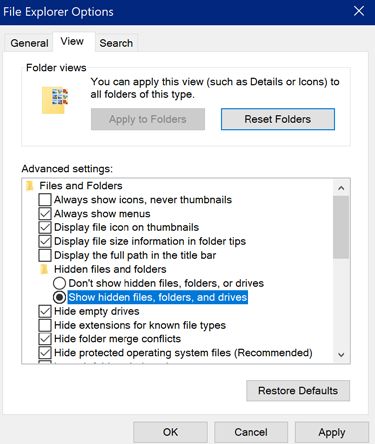The width and height of the screenshot is (375, 444).
Task: Enable Always show icons, never thumbnails
Action: pyautogui.click(x=45, y=200)
